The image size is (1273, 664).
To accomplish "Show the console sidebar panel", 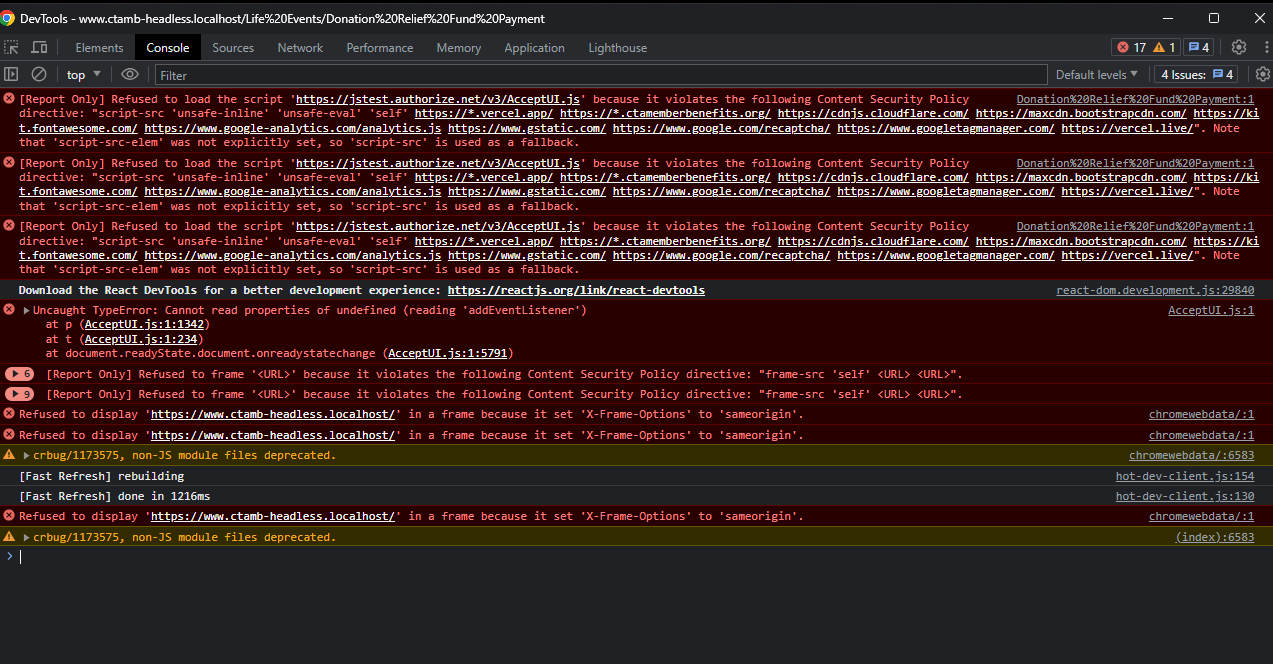I will coord(11,74).
